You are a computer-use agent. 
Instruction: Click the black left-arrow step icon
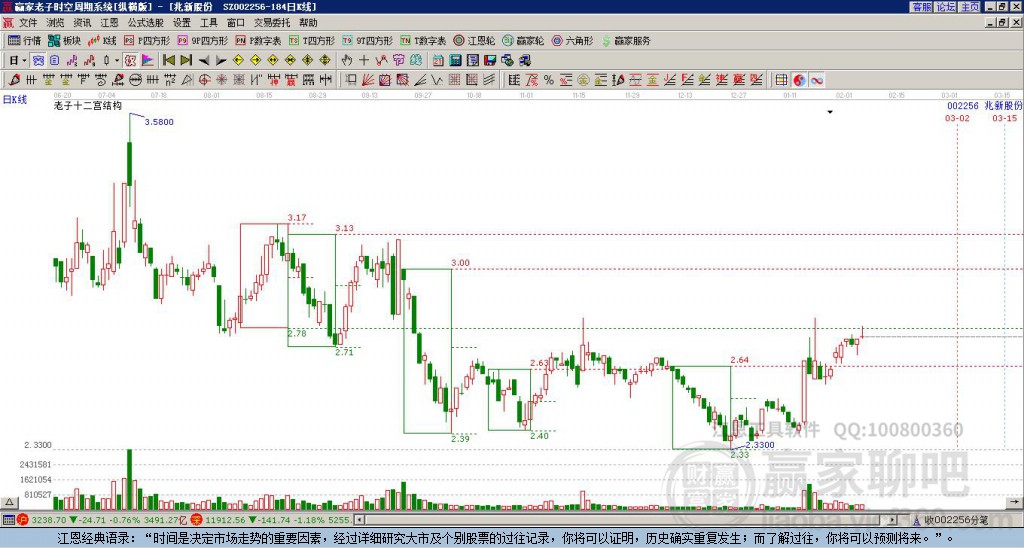[204, 60]
